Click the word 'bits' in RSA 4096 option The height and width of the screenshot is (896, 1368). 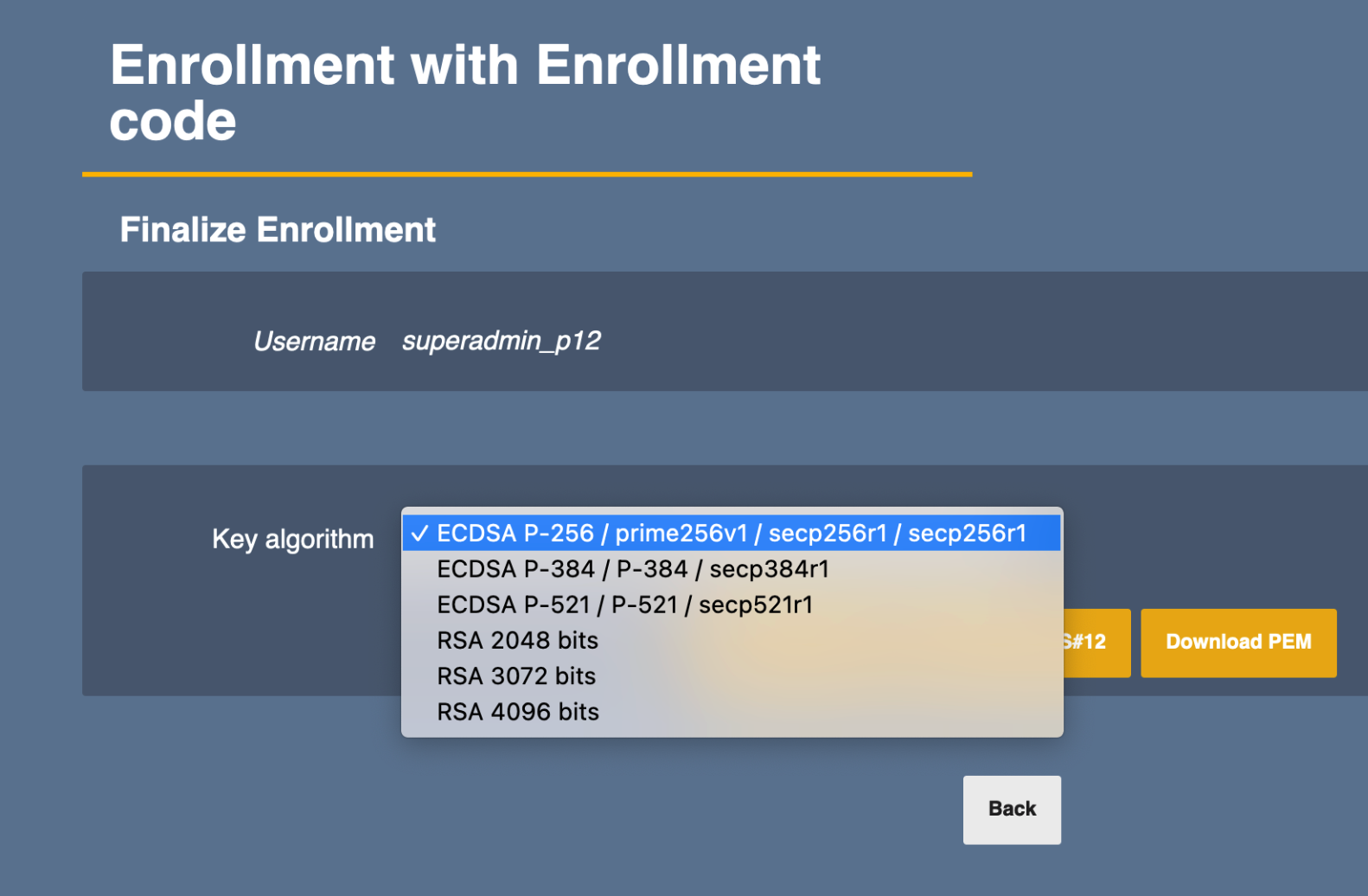[579, 712]
